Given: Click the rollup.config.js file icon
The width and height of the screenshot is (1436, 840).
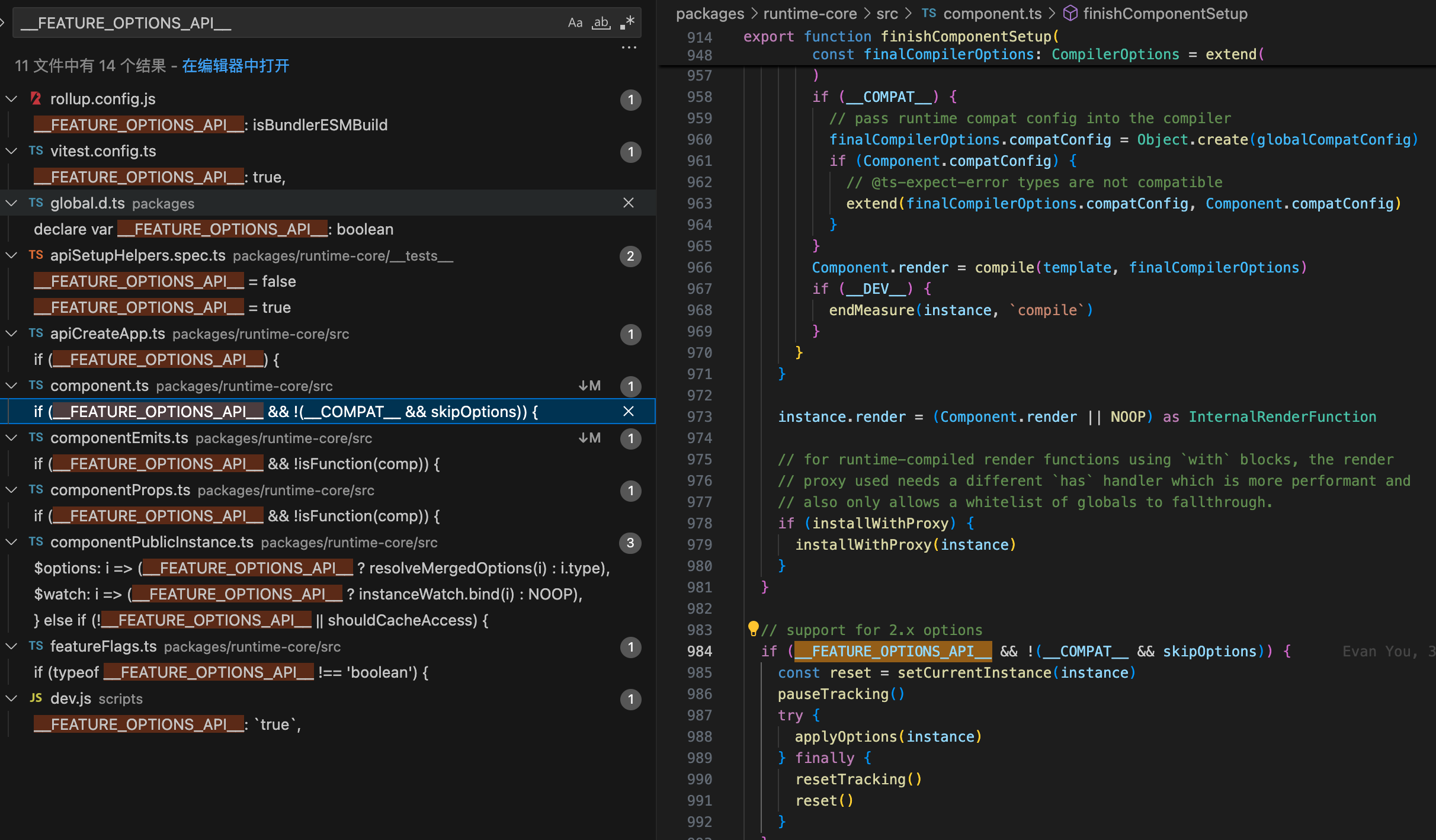Looking at the screenshot, I should click(36, 98).
